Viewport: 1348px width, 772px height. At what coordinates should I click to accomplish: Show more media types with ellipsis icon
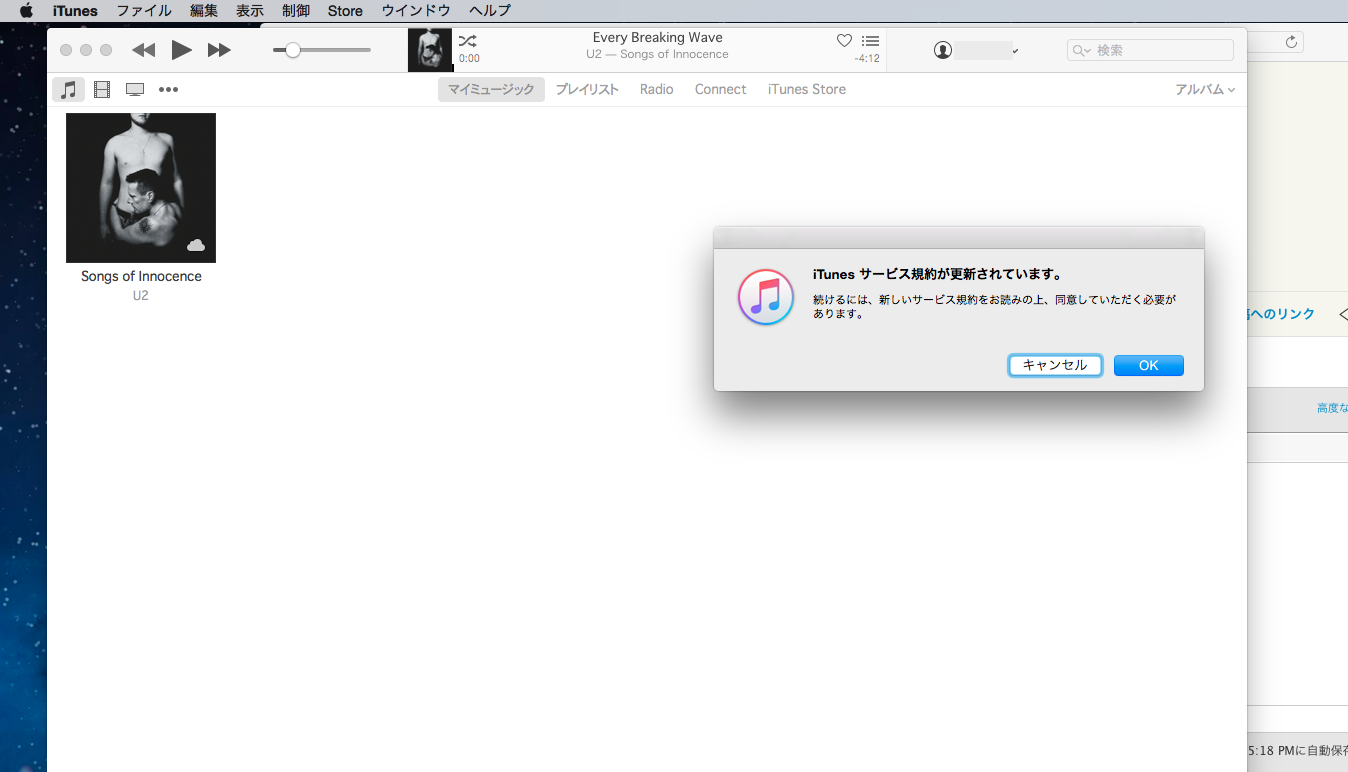[x=168, y=89]
